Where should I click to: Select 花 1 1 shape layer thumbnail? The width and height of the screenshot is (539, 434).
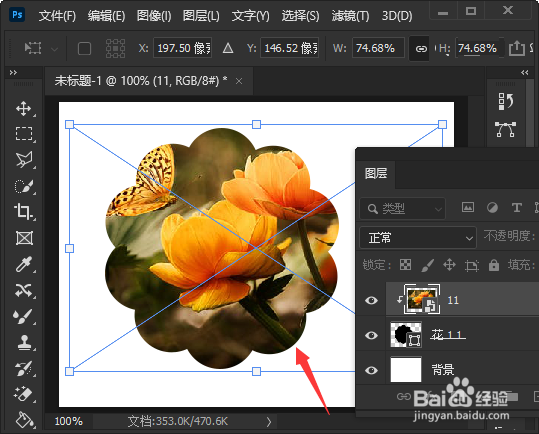pyautogui.click(x=406, y=334)
